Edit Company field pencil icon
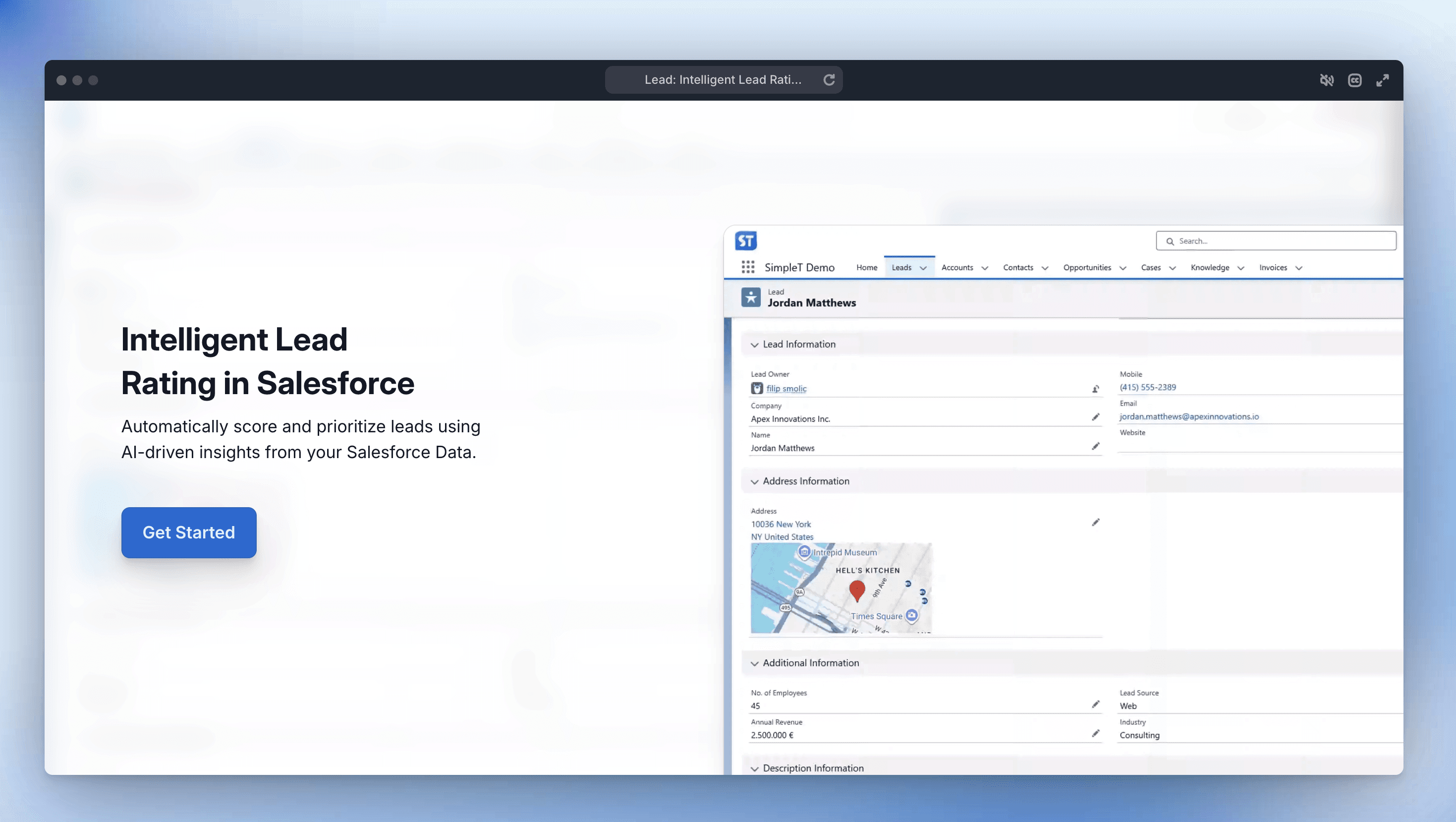The width and height of the screenshot is (1456, 822). click(1095, 417)
